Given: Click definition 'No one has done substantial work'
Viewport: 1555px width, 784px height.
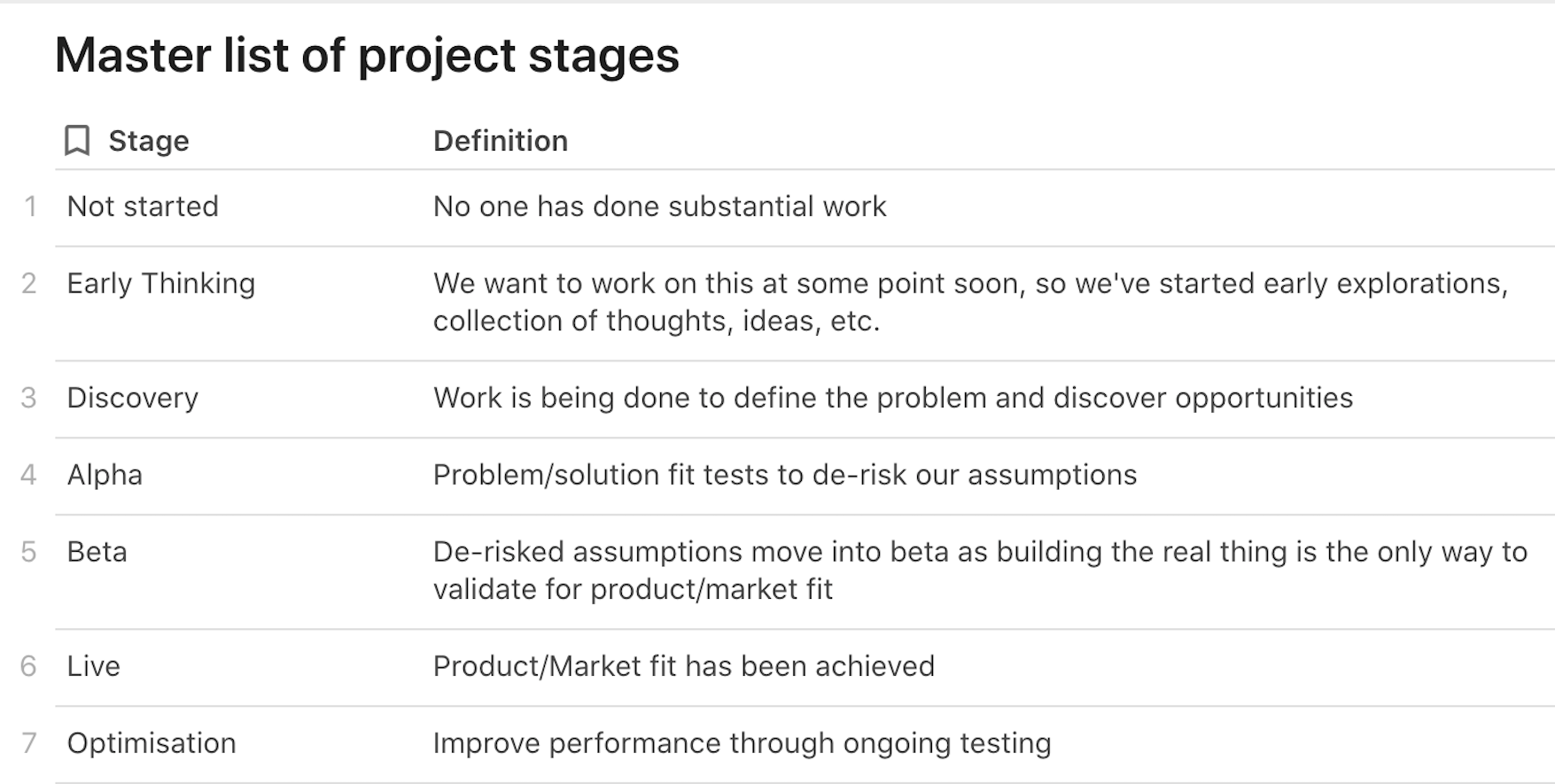Looking at the screenshot, I should click(x=659, y=206).
